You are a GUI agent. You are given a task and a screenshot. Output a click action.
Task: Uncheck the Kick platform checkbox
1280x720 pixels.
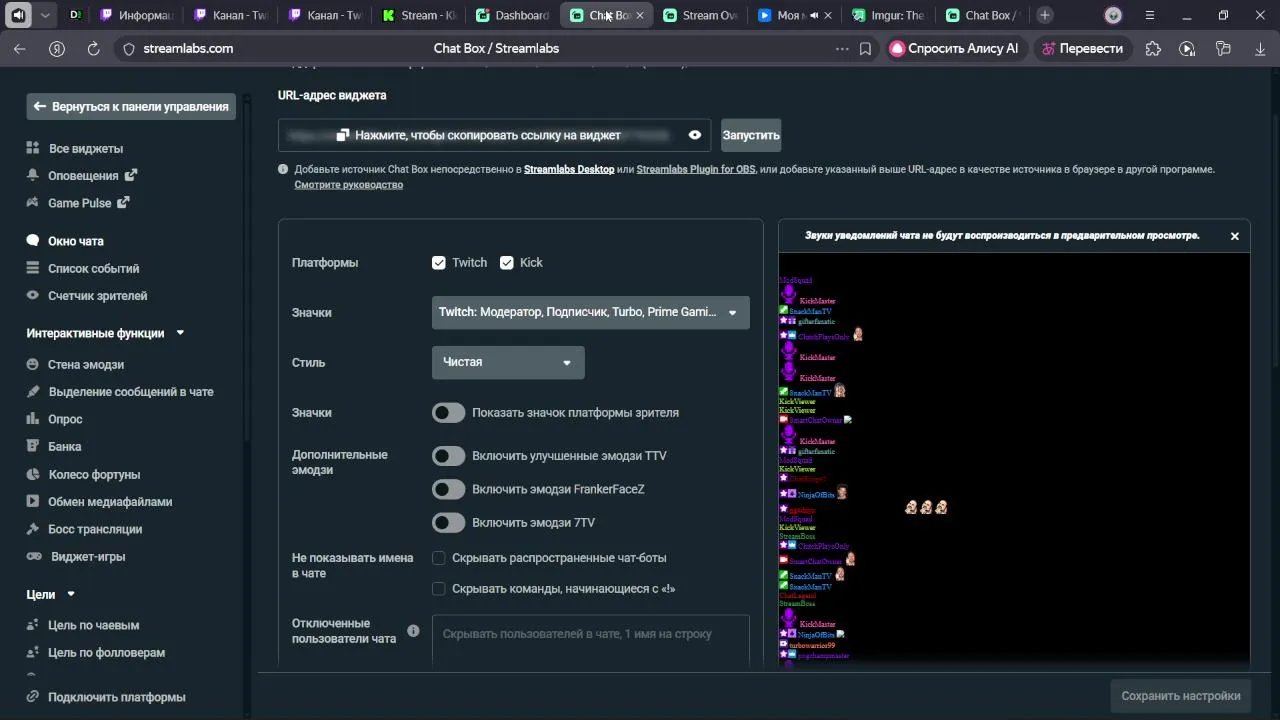(x=506, y=262)
